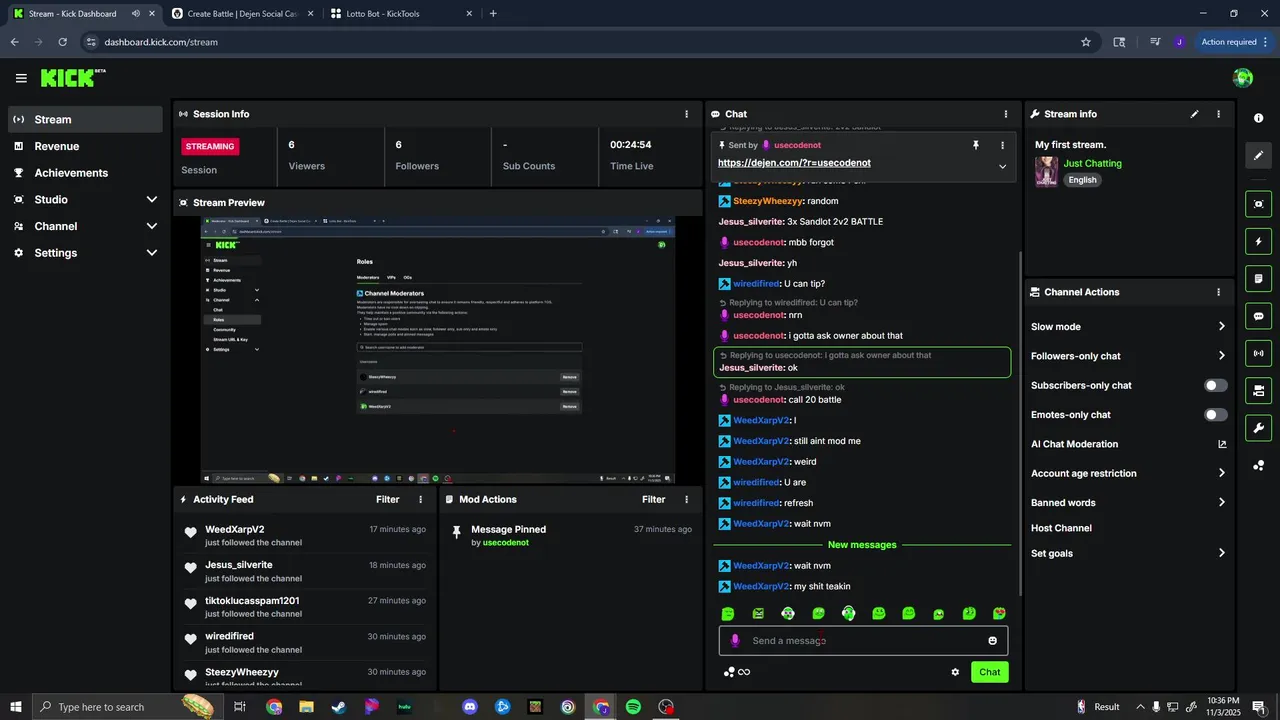Image resolution: width=1280 pixels, height=720 pixels.
Task: Click the Just Chatting category link
Action: [x=1092, y=163]
